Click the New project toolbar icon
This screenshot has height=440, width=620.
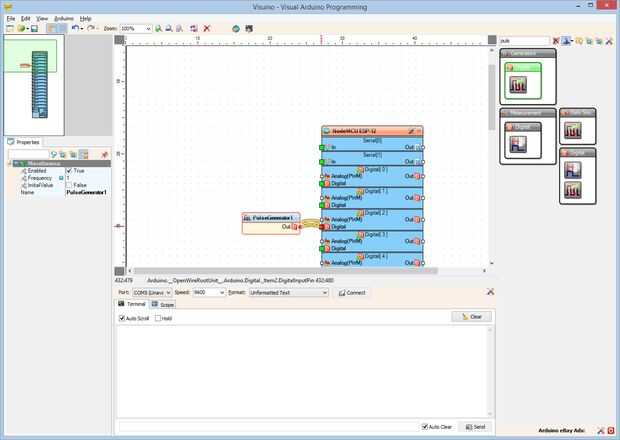click(x=10, y=29)
